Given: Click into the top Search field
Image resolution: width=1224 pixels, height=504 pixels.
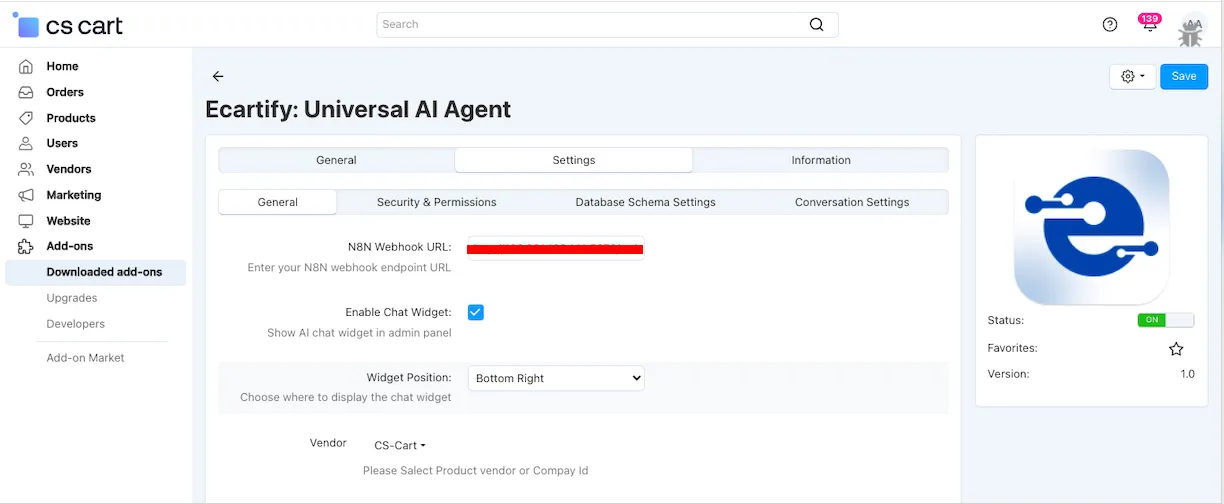Looking at the screenshot, I should [x=607, y=25].
